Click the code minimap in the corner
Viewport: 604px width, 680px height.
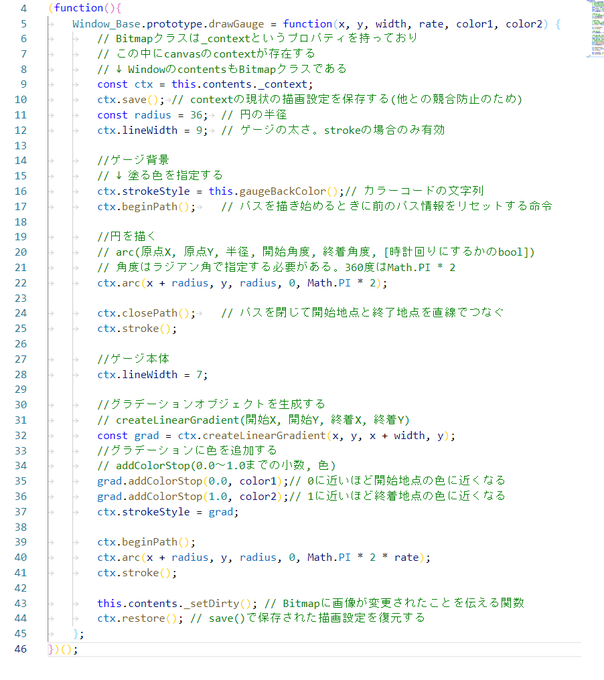tap(597, 29)
